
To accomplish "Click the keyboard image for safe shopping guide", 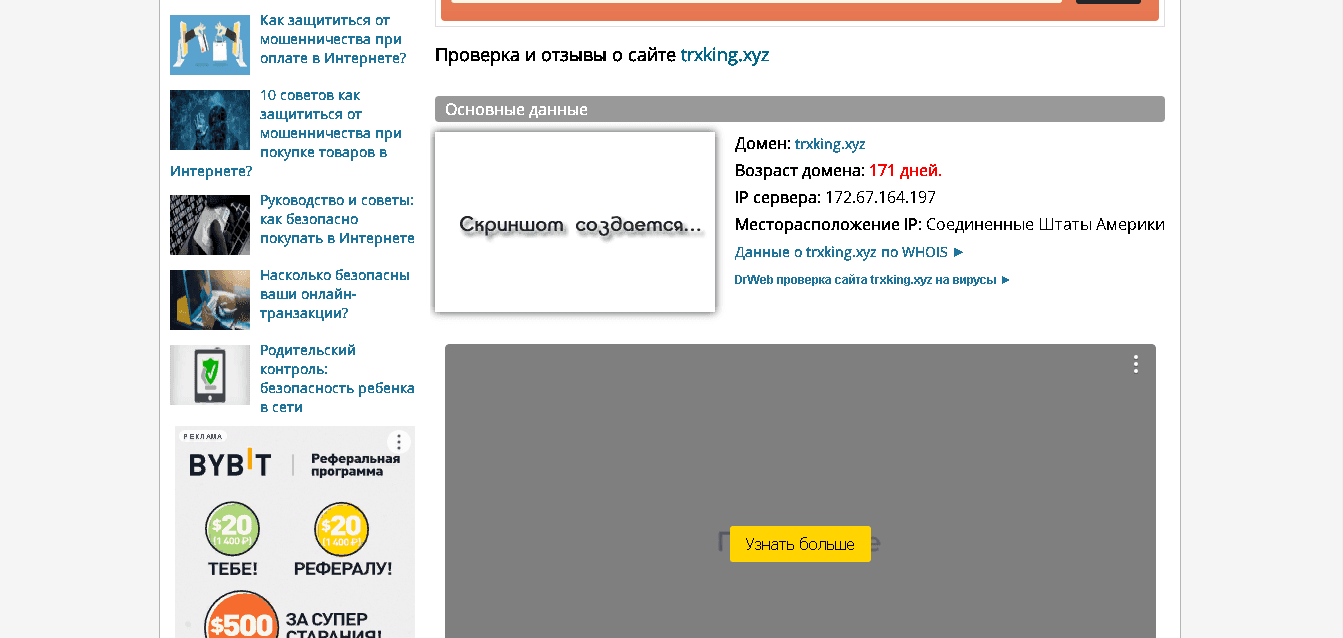I will [x=209, y=225].
